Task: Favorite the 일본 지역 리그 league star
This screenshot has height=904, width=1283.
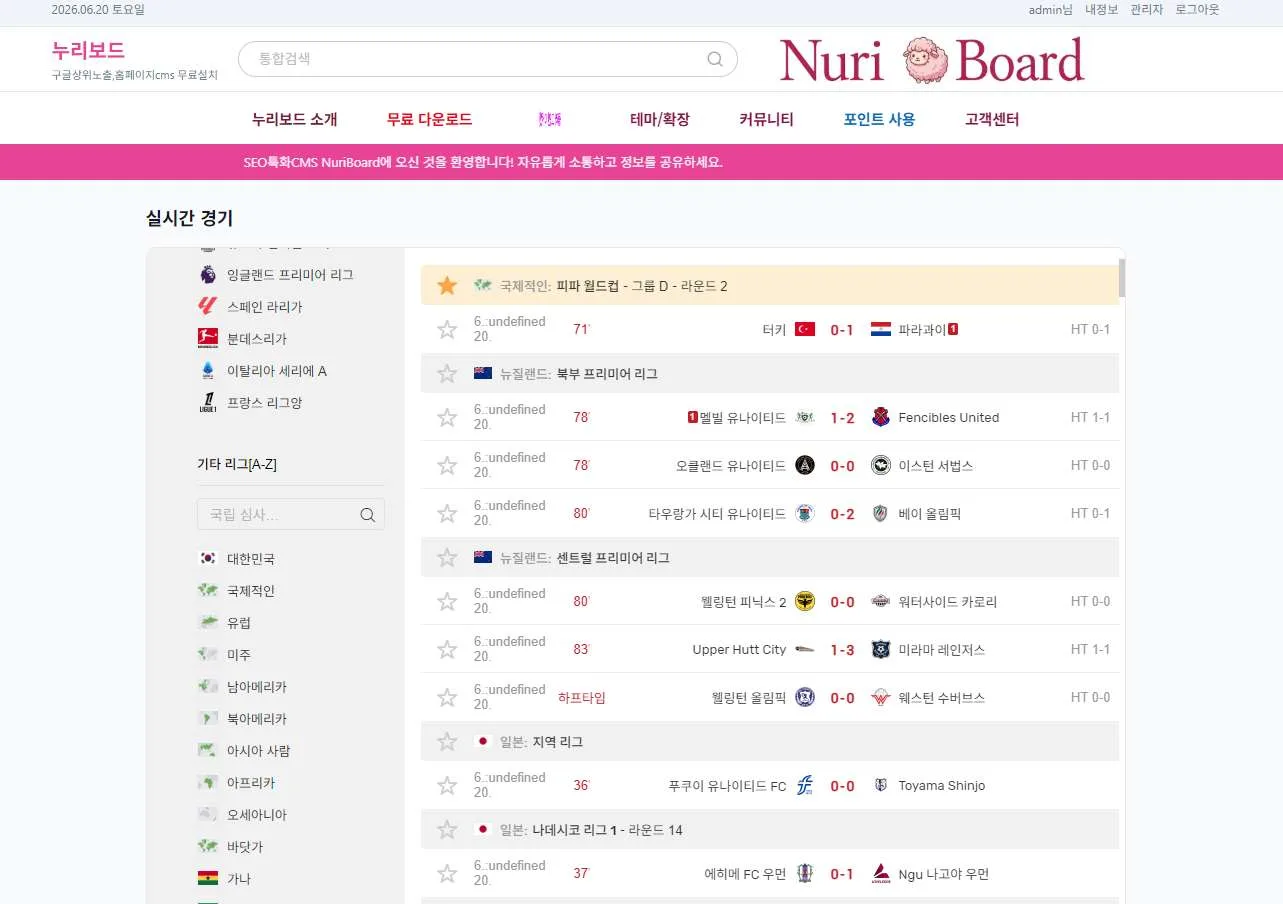Action: point(447,742)
